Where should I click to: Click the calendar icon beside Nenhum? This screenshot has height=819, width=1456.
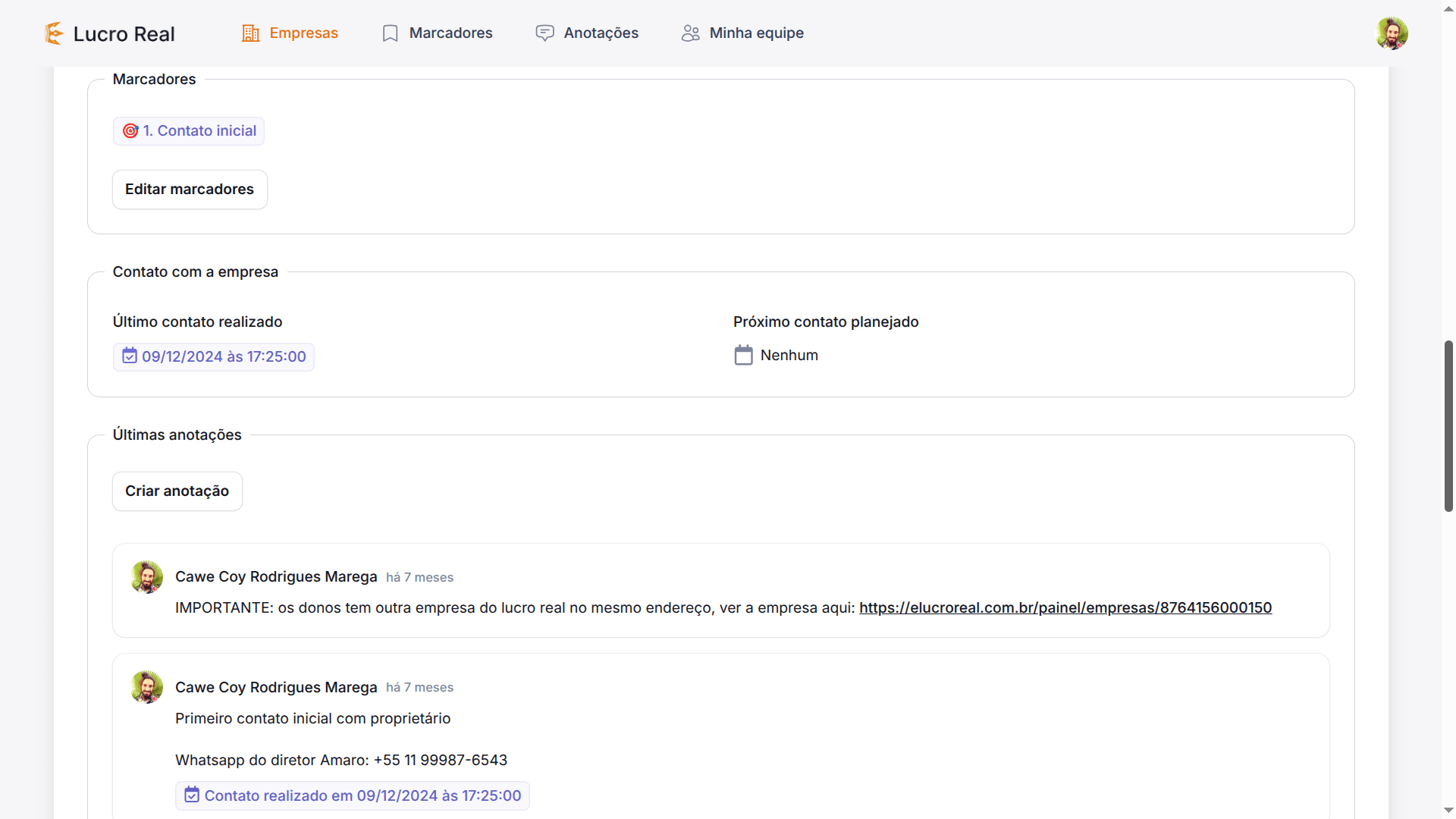[x=743, y=356]
